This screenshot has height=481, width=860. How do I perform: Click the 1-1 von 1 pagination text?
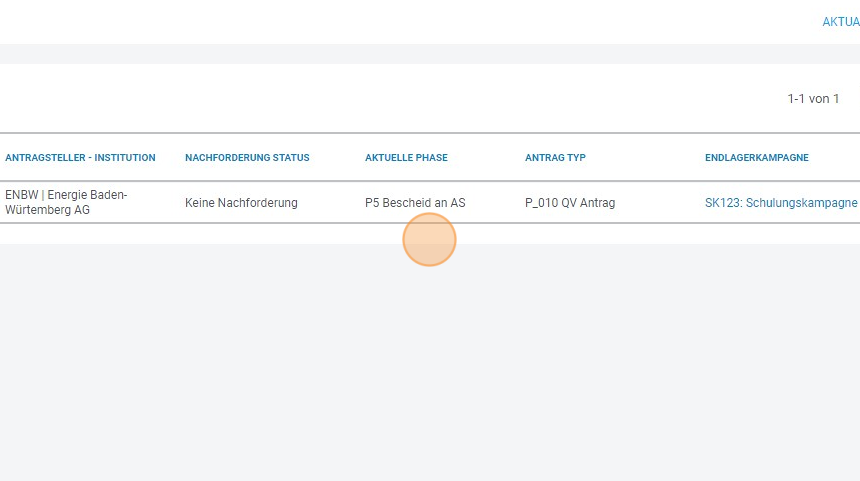[813, 99]
